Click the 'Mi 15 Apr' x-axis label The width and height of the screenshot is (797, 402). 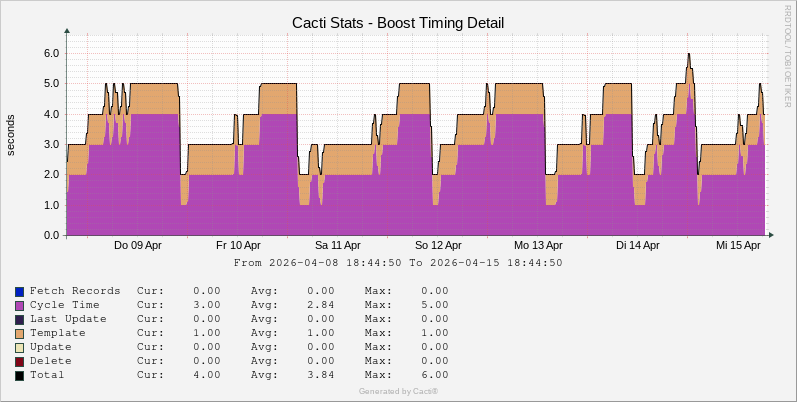(739, 245)
